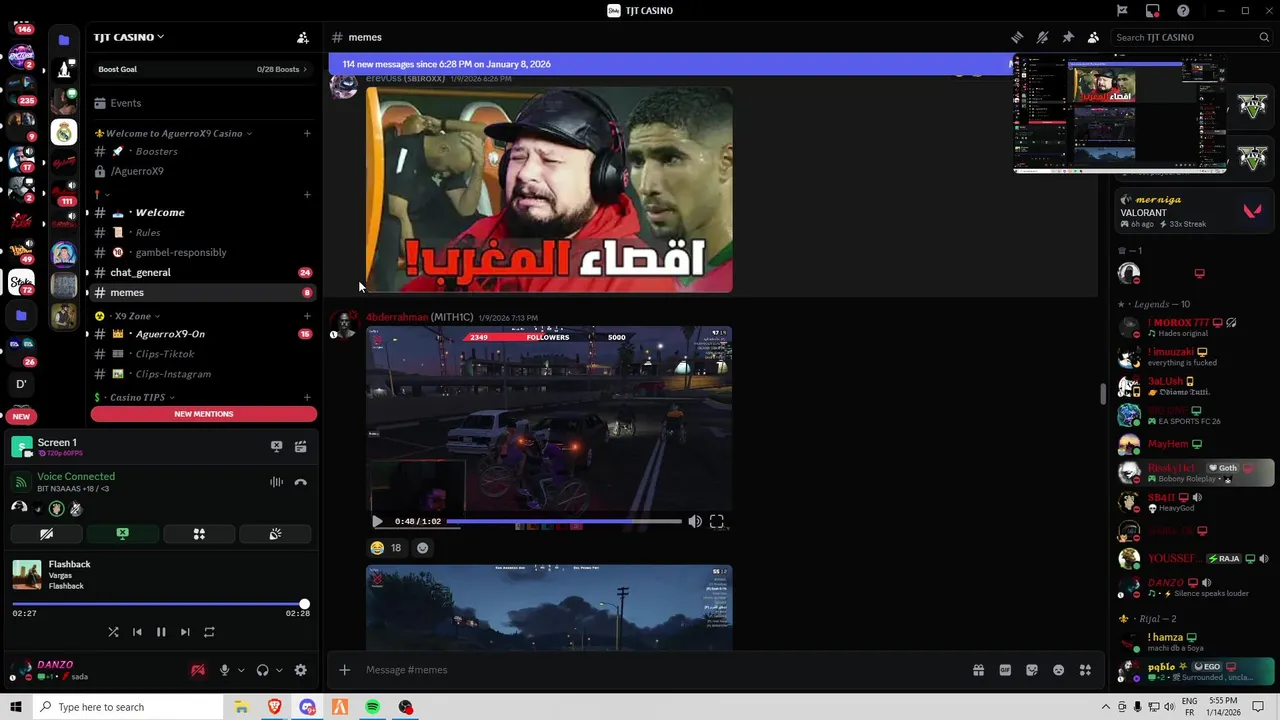
Task: Open voice noise suppression waveform icon
Action: [276, 482]
